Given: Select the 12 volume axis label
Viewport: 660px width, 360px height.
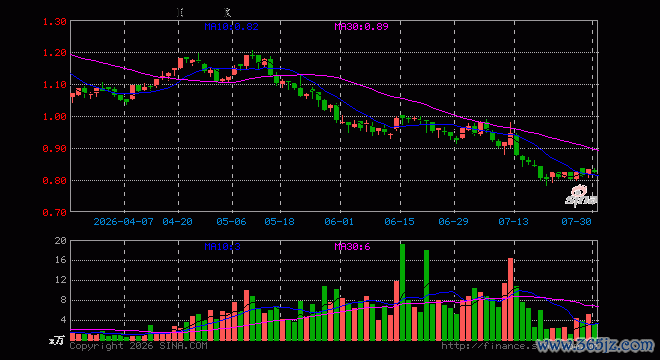Looking at the screenshot, I should pyautogui.click(x=61, y=280).
